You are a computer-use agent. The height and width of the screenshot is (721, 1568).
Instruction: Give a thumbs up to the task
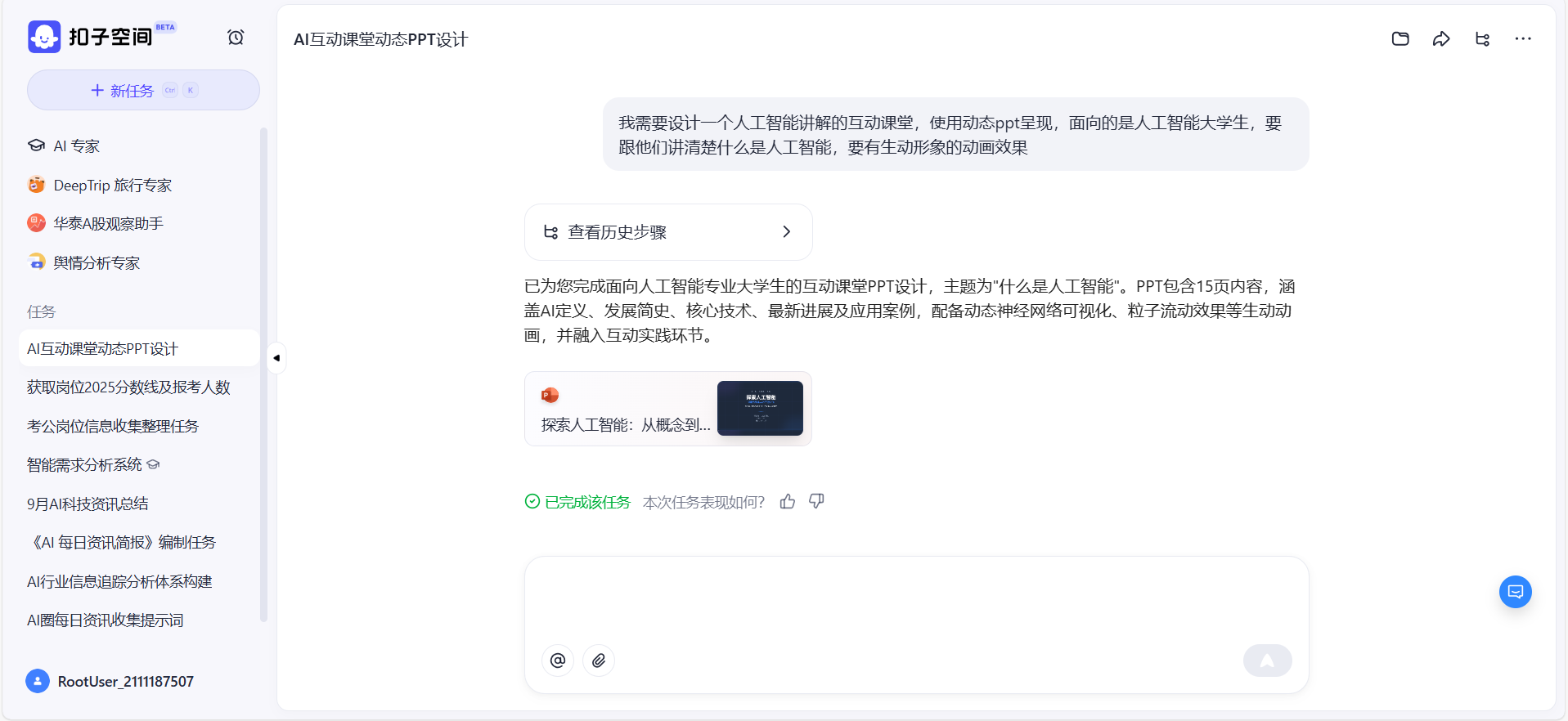pos(788,502)
